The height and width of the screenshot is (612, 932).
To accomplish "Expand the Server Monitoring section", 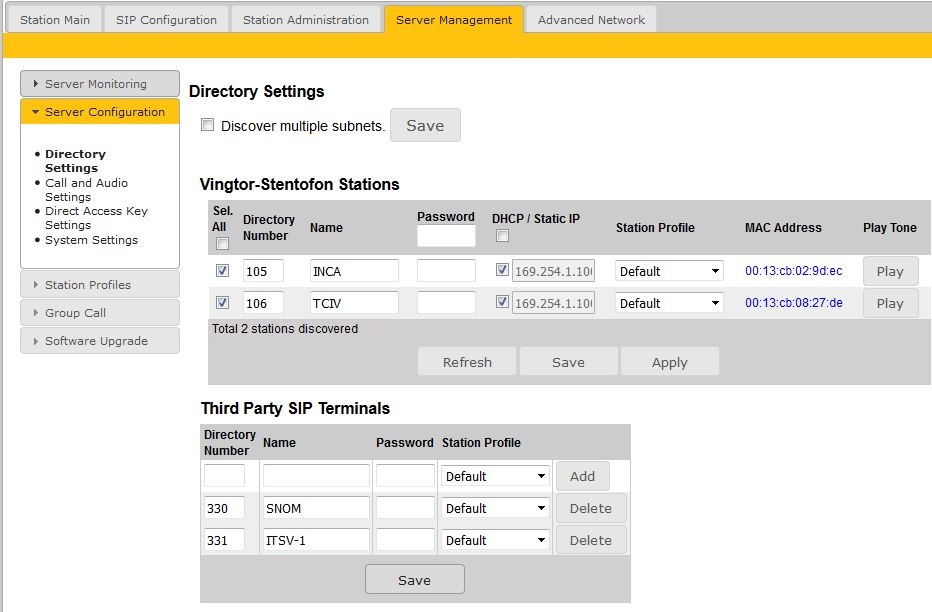I will pos(99,84).
